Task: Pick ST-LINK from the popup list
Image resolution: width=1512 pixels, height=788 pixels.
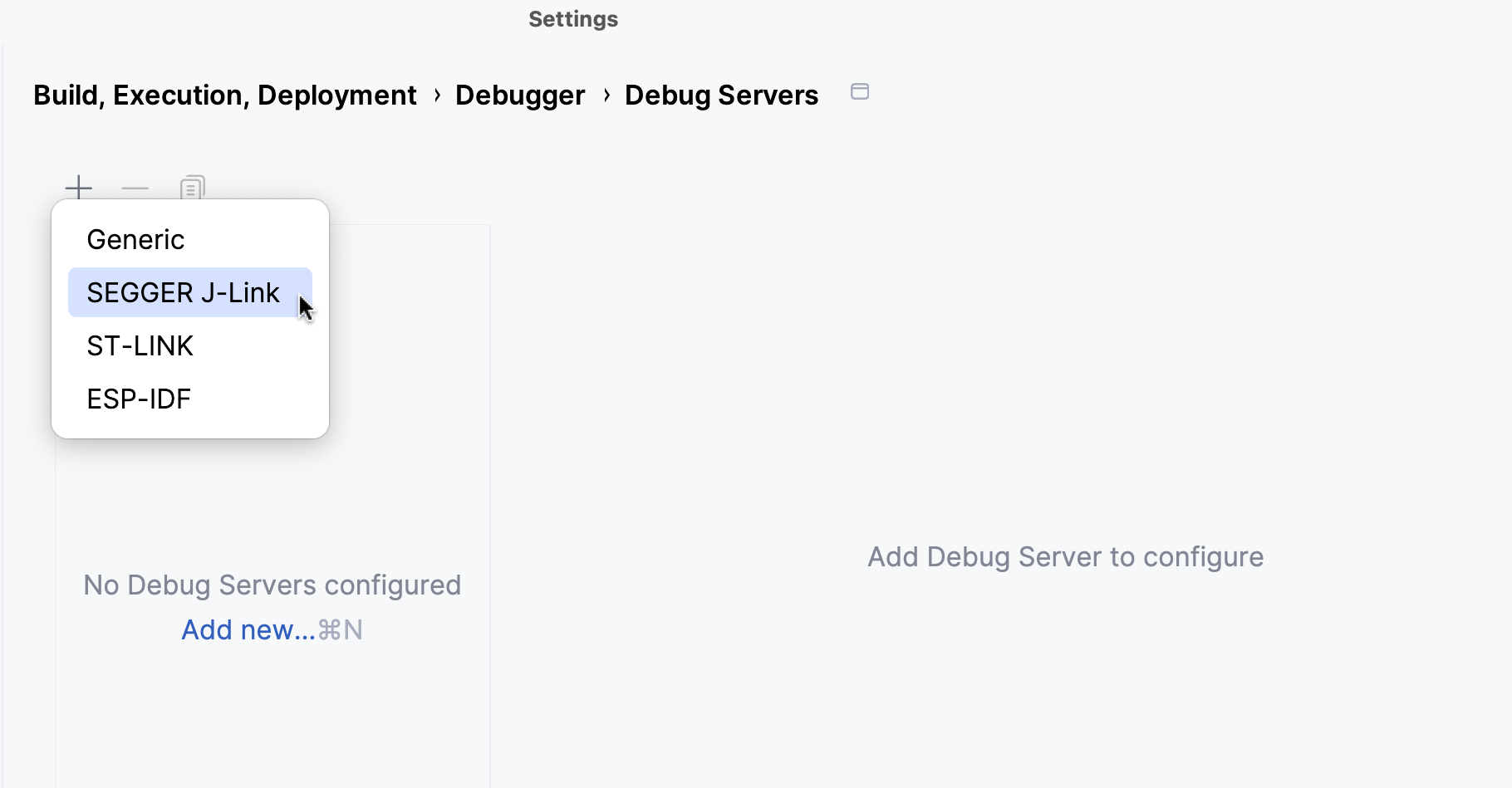Action: pos(140,345)
